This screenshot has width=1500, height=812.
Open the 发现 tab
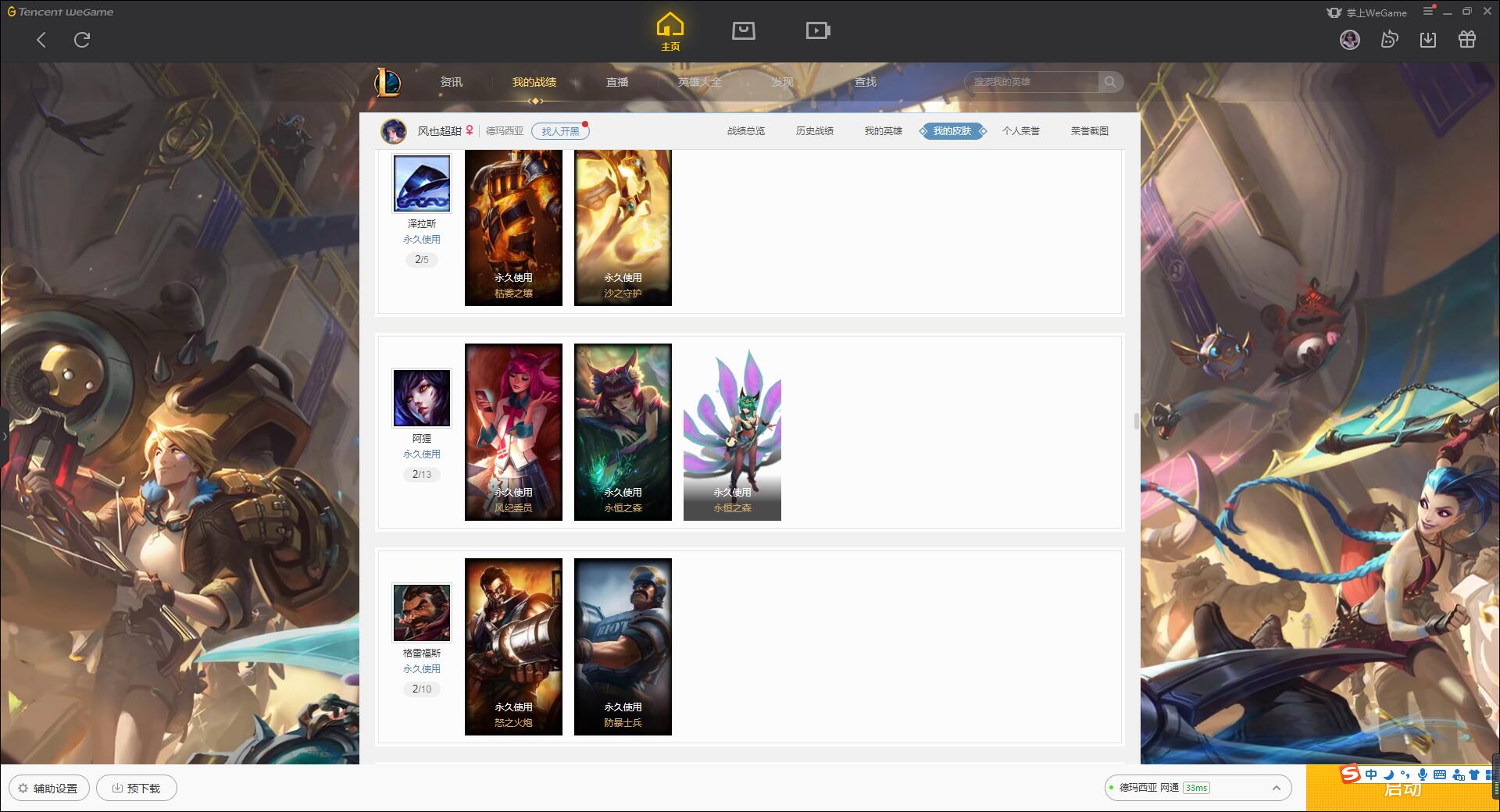[783, 82]
